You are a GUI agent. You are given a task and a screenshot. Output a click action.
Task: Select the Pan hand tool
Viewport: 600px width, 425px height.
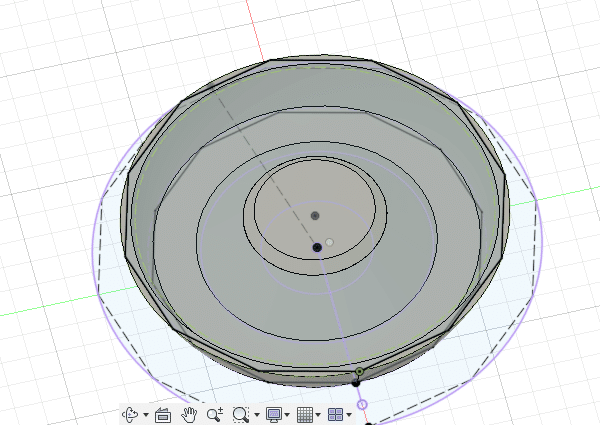(189, 415)
